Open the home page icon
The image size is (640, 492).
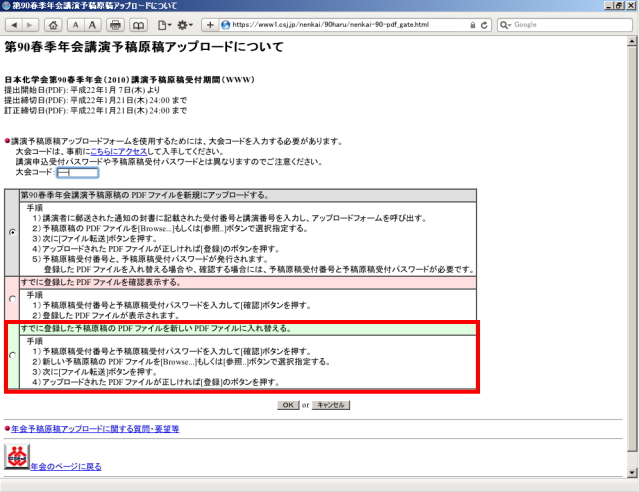pos(53,25)
